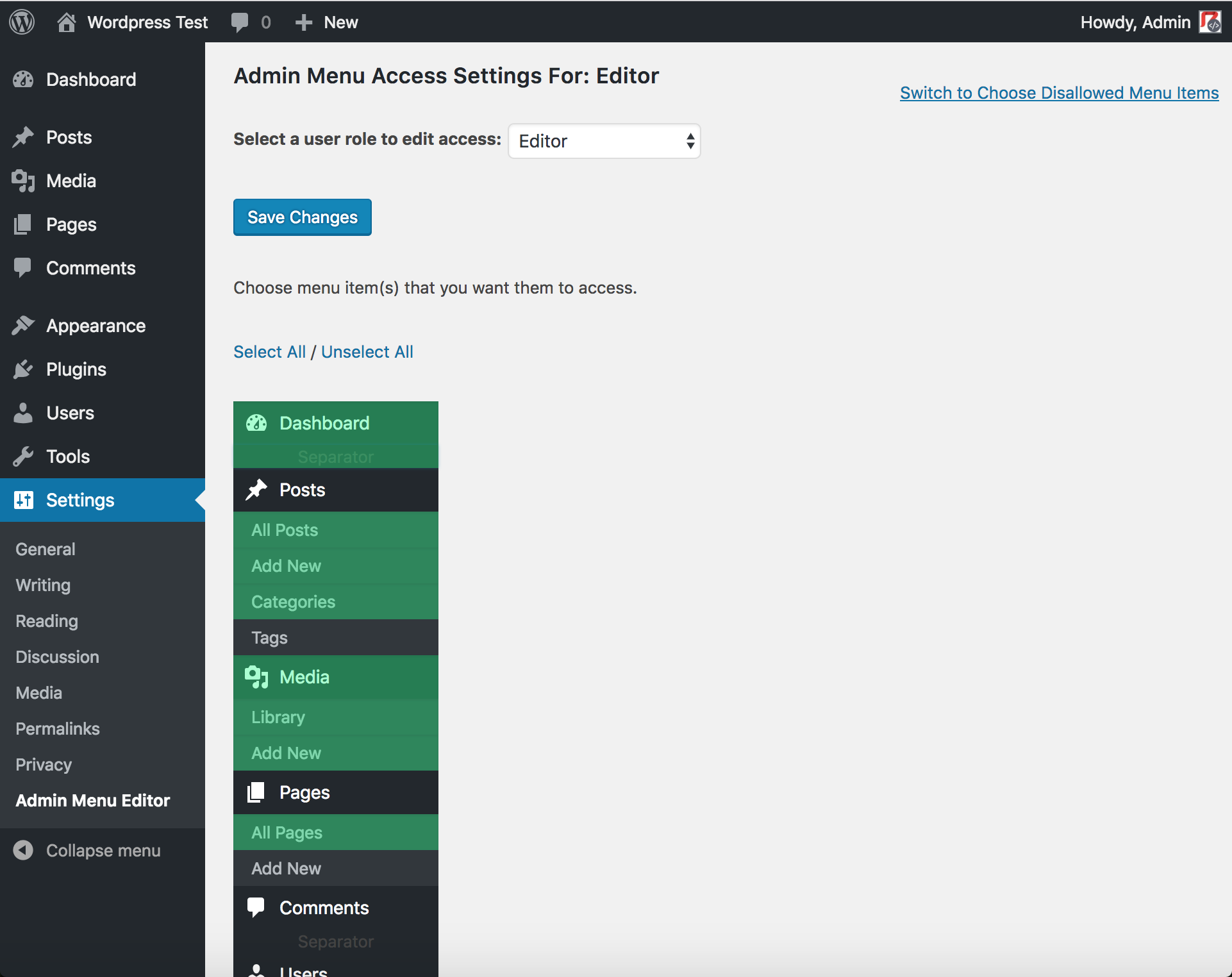Toggle Library access item
Image resolution: width=1232 pixels, height=977 pixels.
336,717
